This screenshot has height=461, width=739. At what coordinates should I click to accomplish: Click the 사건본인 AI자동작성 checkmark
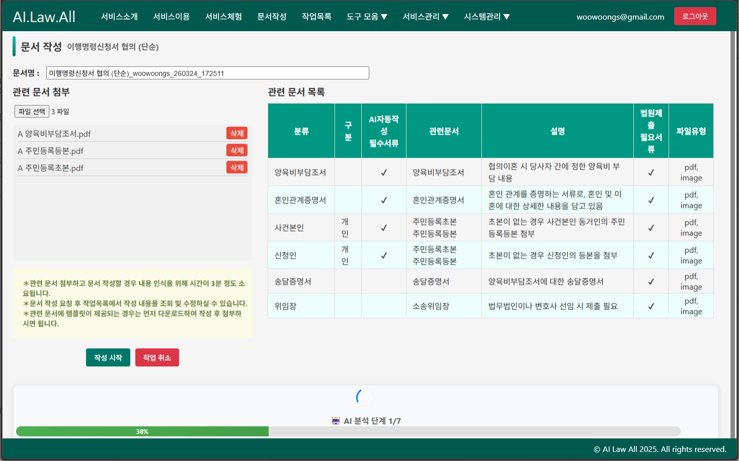384,228
